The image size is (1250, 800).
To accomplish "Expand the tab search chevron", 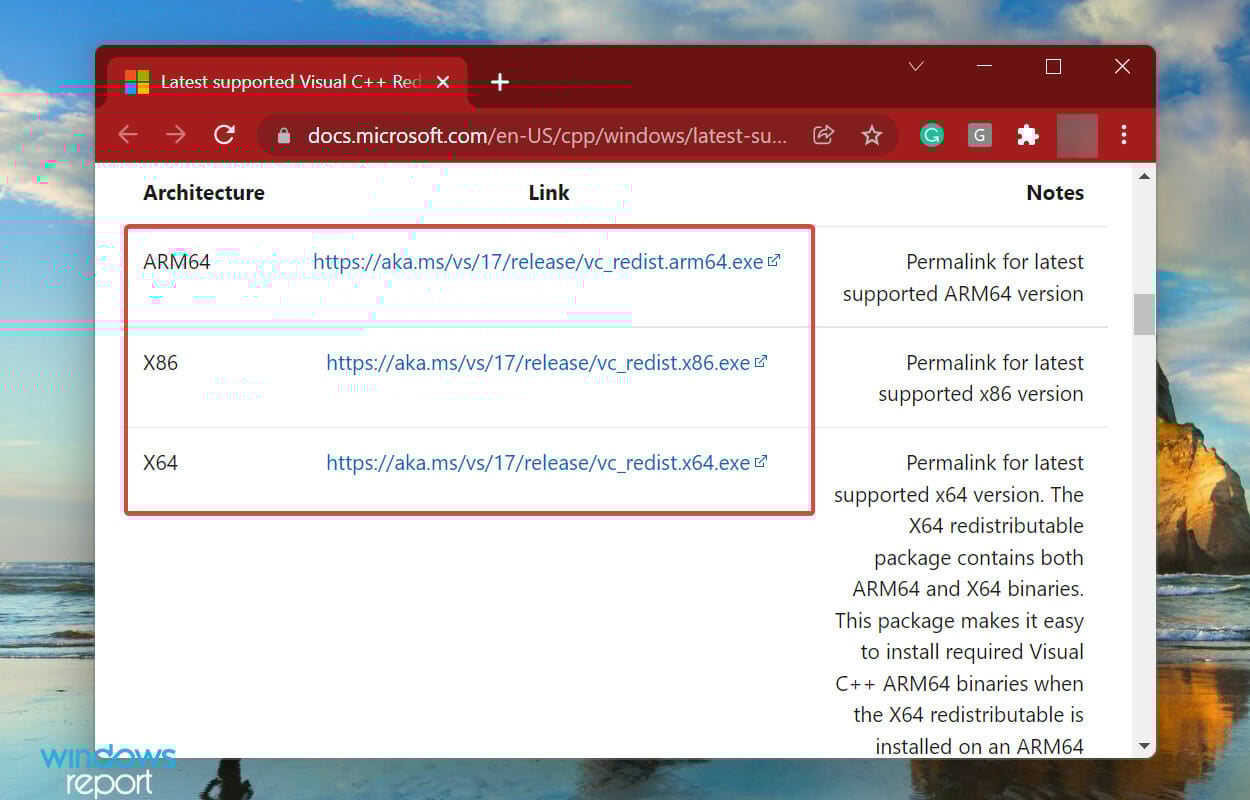I will point(915,67).
